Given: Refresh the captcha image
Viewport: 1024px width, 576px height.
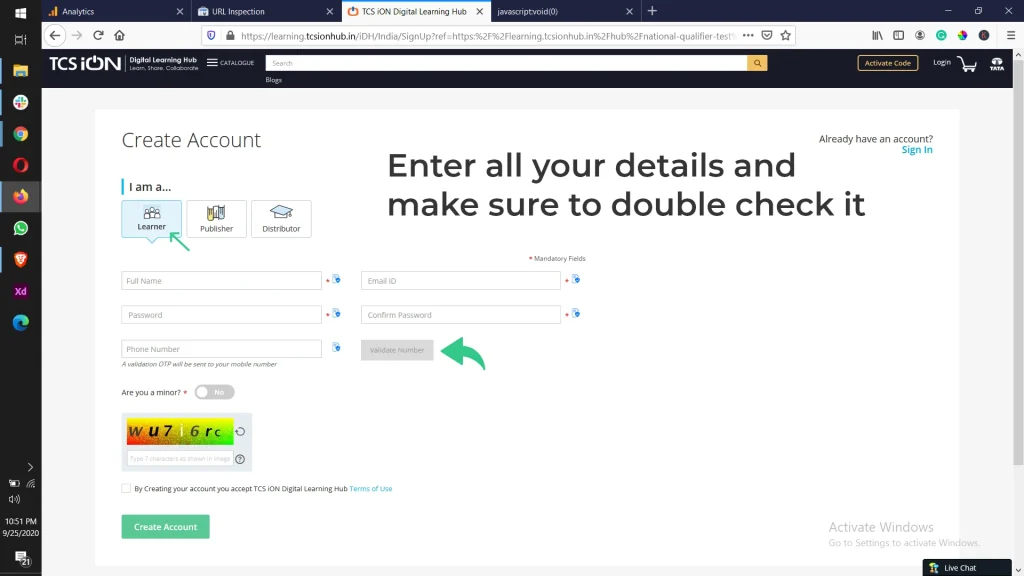Looking at the screenshot, I should point(241,432).
